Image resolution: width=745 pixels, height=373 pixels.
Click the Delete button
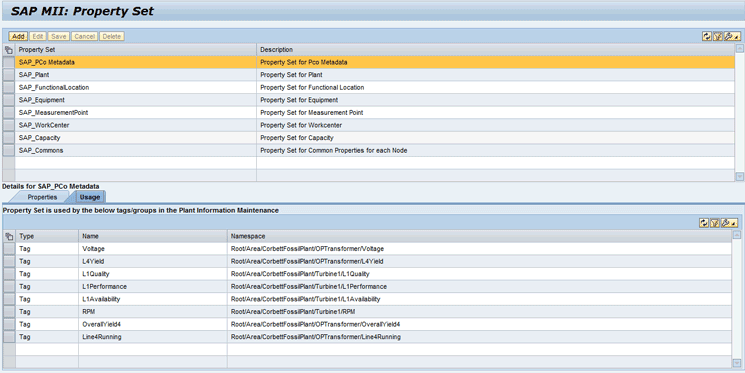click(x=112, y=37)
